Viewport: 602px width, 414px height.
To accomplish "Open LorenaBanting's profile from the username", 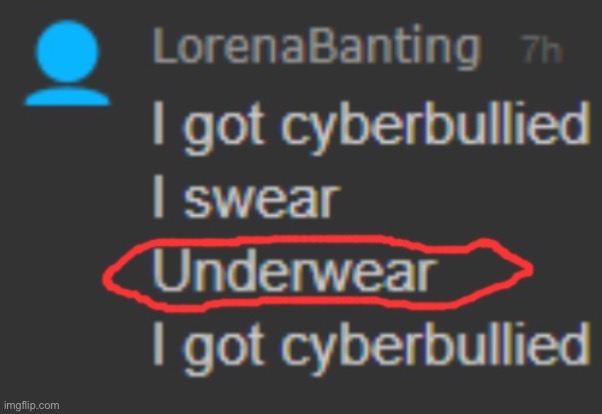I will [317, 48].
